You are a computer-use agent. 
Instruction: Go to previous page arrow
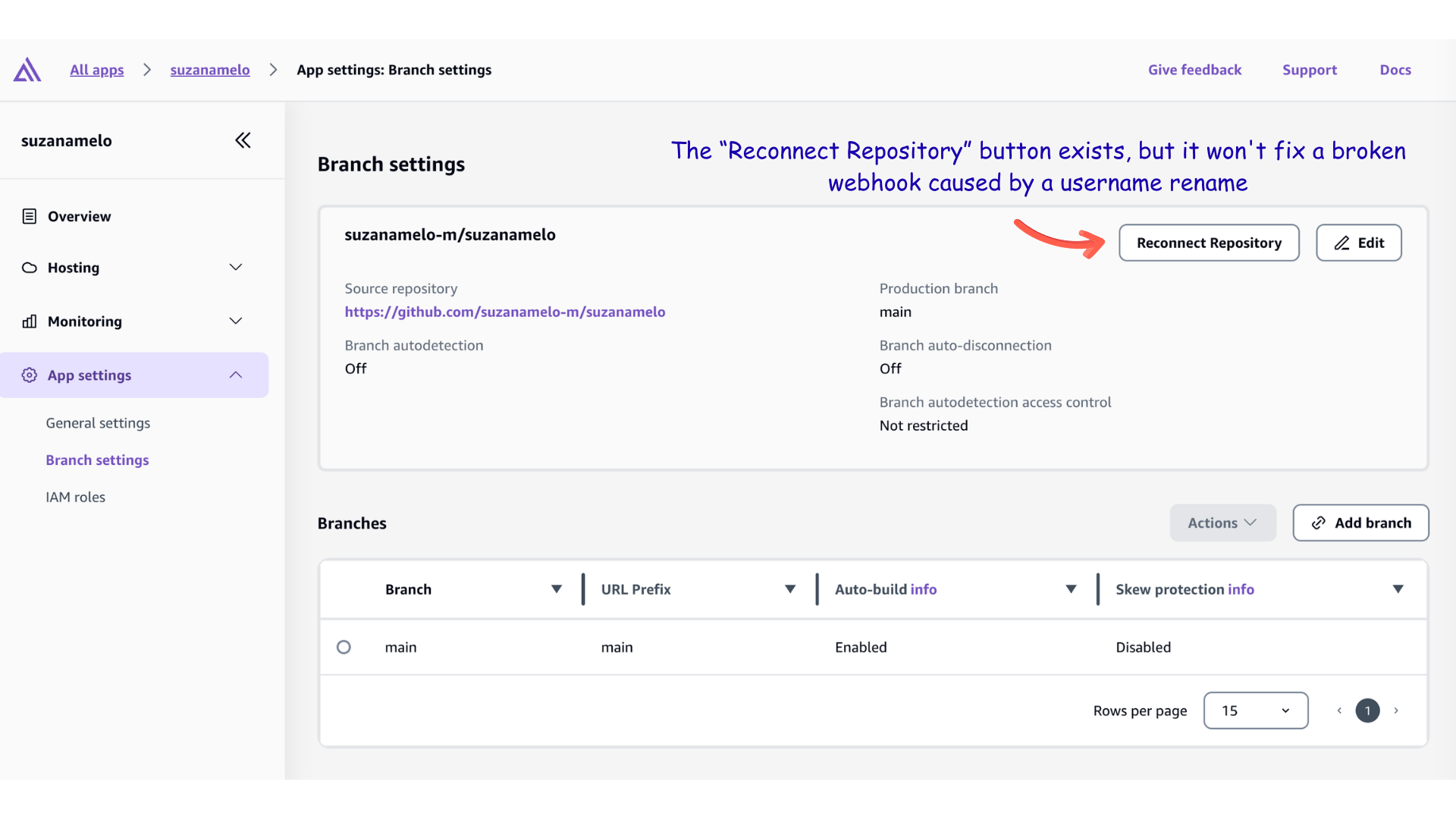pos(1339,711)
